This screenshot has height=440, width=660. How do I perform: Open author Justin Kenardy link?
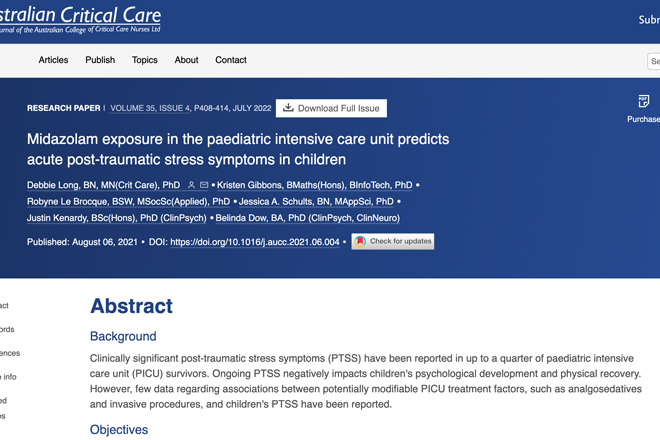(117, 218)
